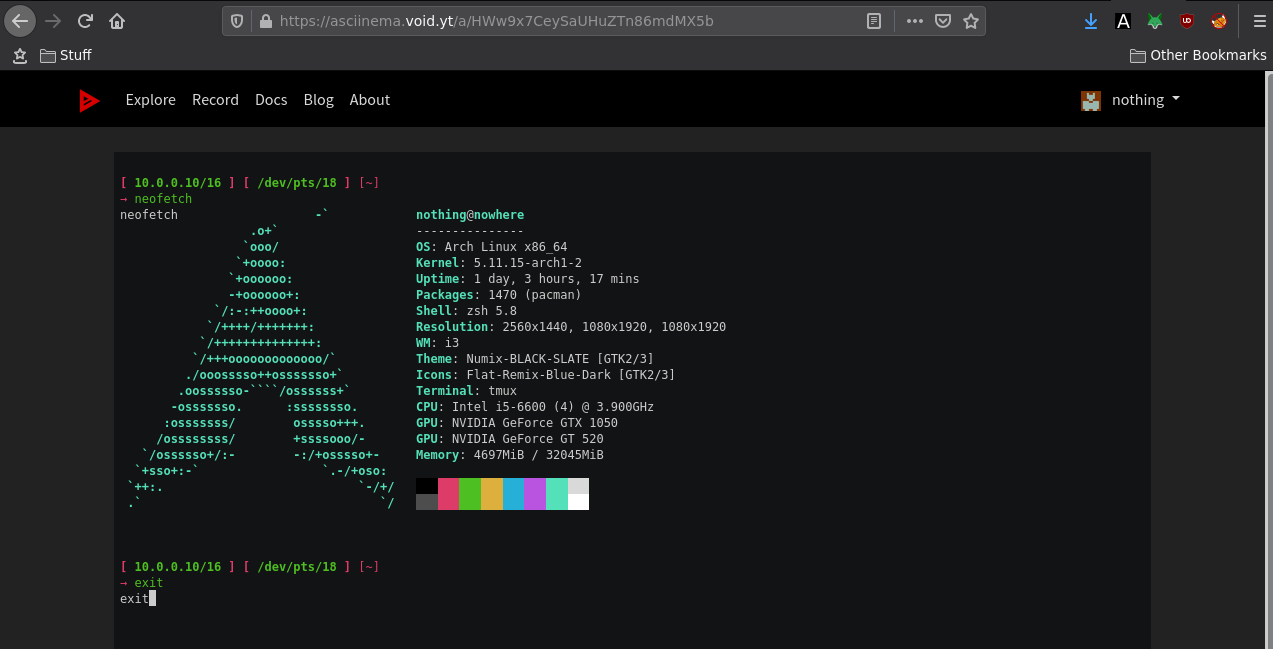The image size is (1273, 649).
Task: Click the 'Resolution: 2560x1440' line
Action: tap(571, 327)
